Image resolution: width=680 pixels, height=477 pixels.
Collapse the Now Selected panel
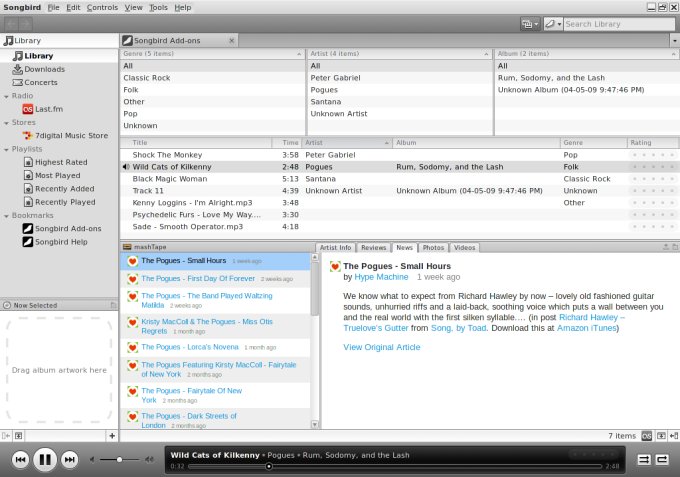pyautogui.click(x=6, y=305)
